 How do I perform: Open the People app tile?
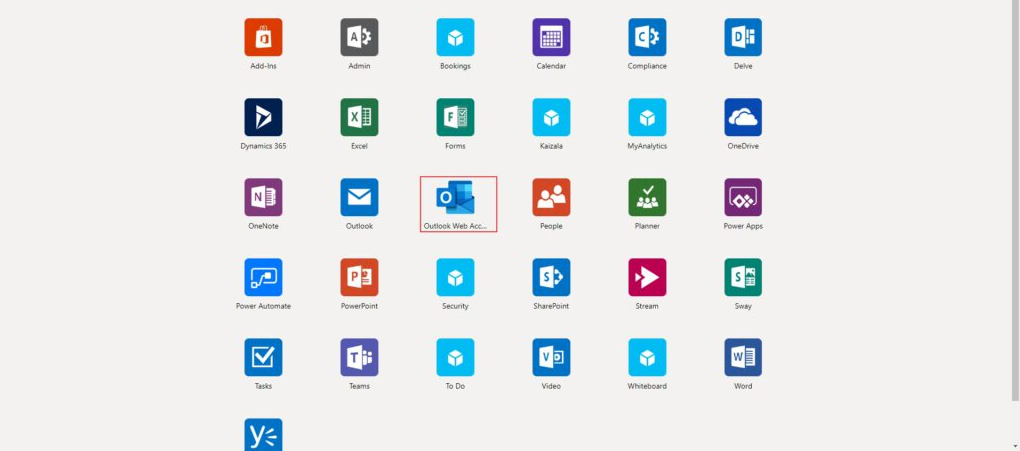click(x=551, y=197)
